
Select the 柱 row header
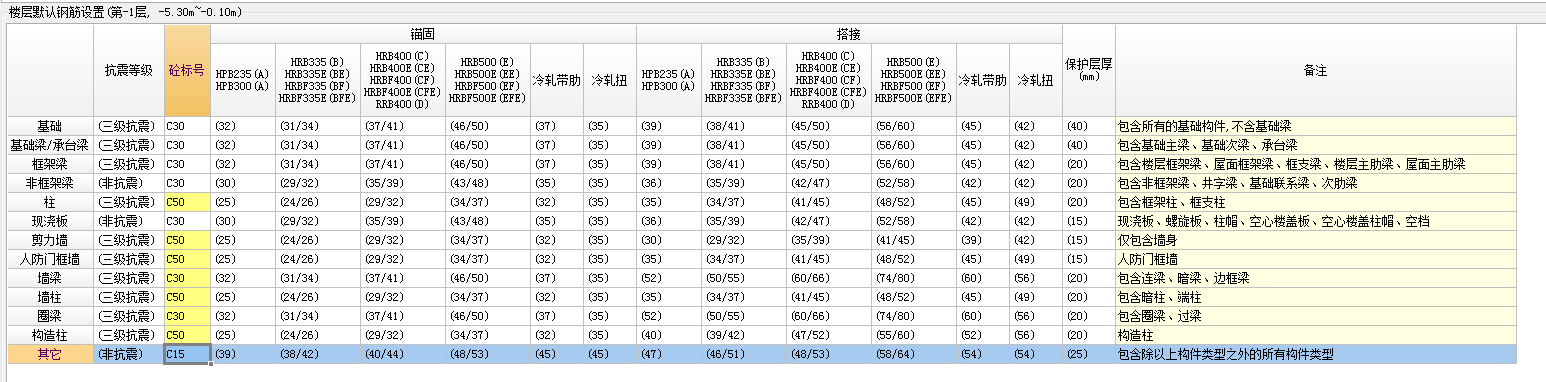(50, 202)
